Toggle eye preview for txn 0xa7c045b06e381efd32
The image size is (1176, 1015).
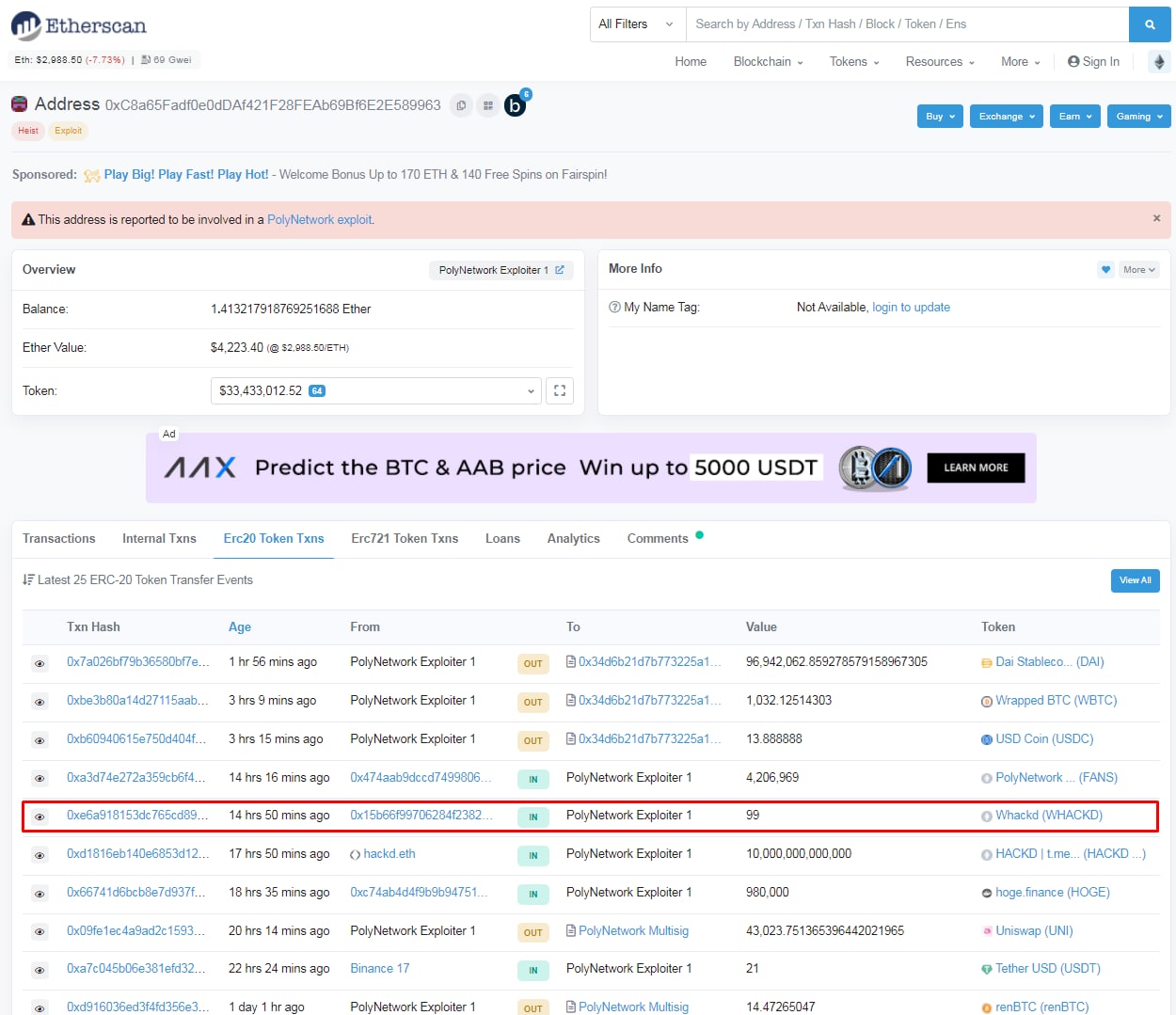[x=40, y=970]
